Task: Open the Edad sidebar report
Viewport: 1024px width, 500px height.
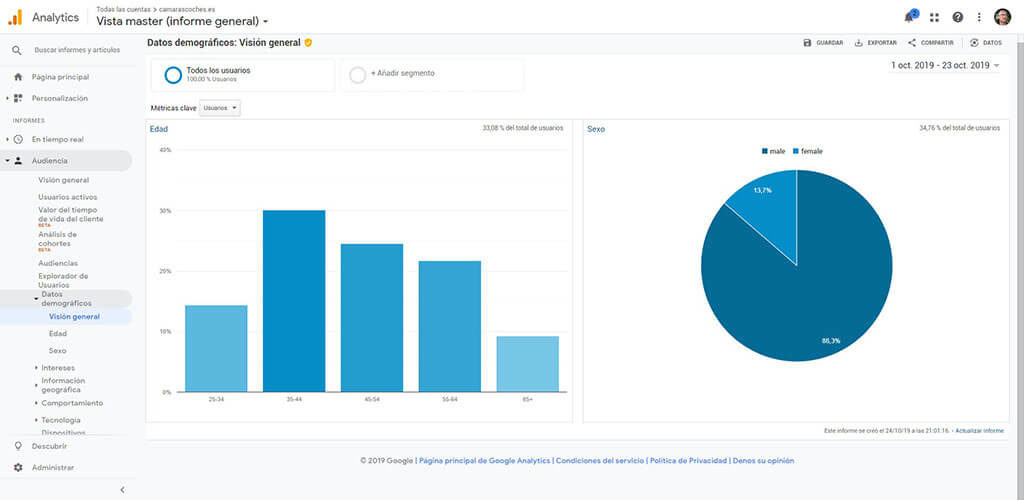Action: coord(57,334)
